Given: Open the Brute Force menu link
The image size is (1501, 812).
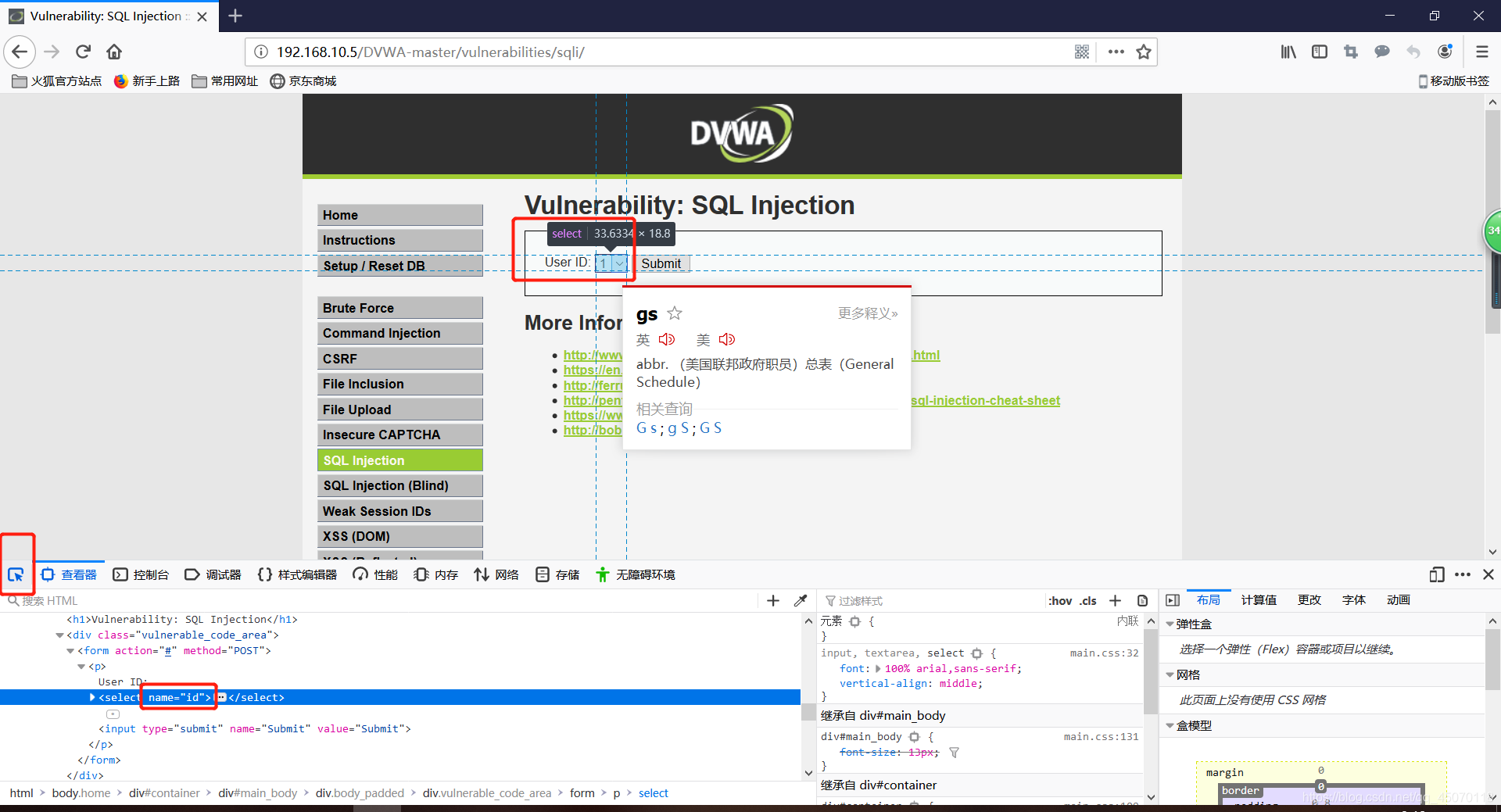Looking at the screenshot, I should coord(400,308).
